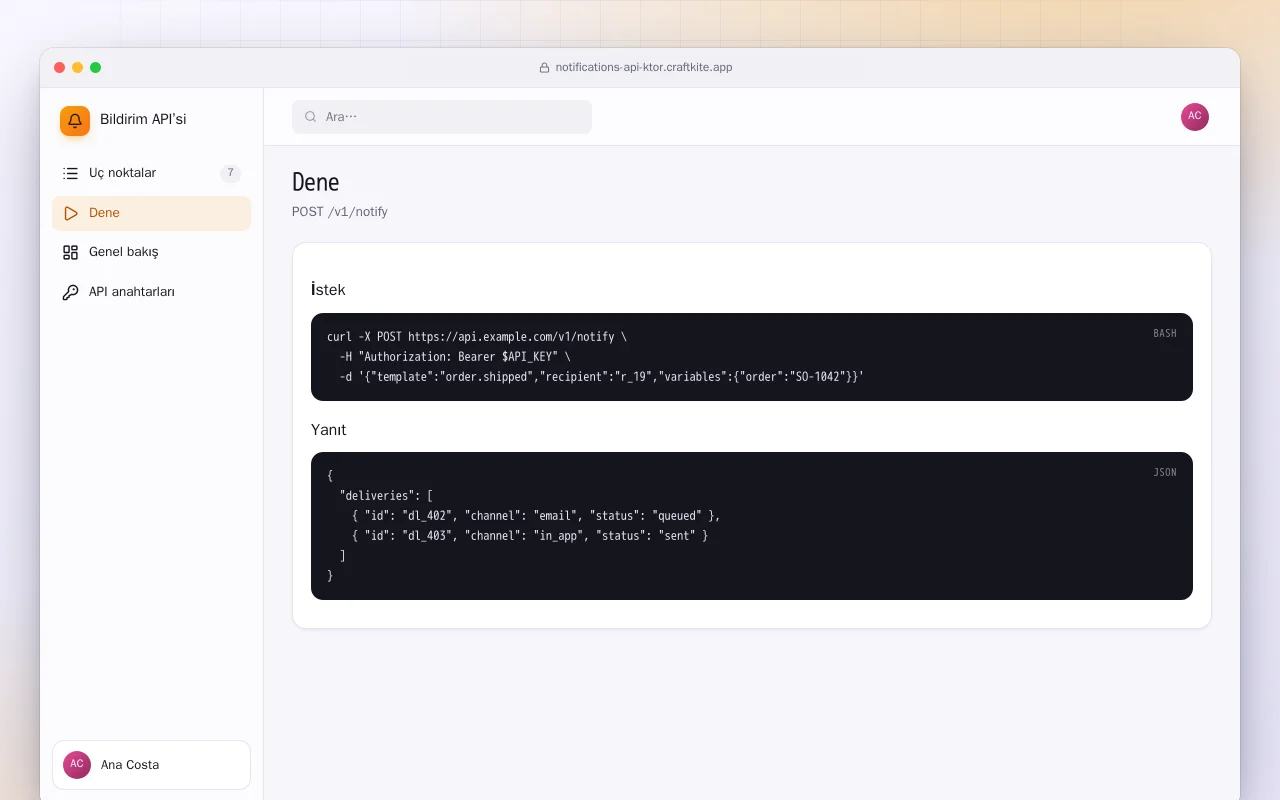Open the AC avatar in top bar
Screen dimensions: 1280x800
point(1195,117)
